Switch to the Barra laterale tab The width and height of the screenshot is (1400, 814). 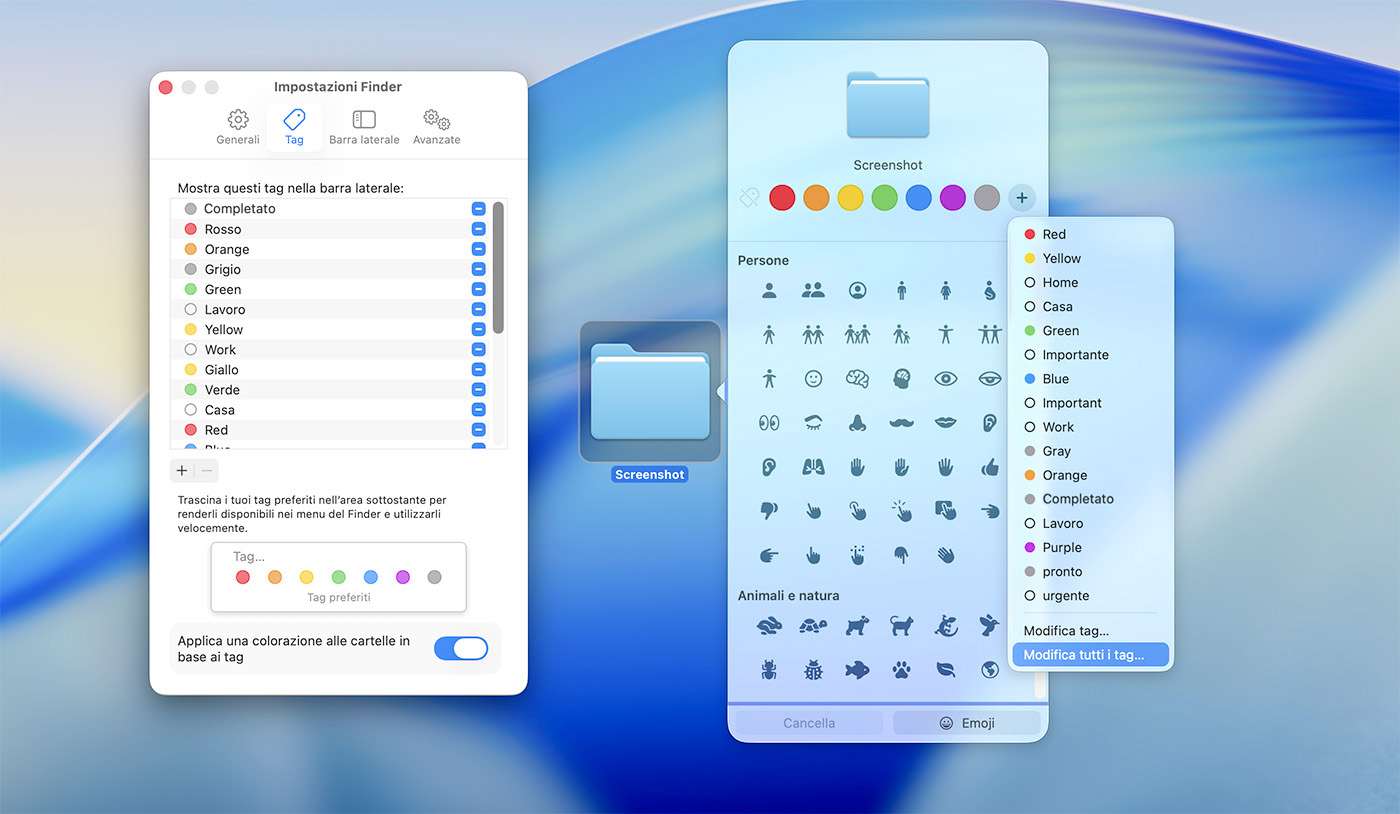coord(364,128)
